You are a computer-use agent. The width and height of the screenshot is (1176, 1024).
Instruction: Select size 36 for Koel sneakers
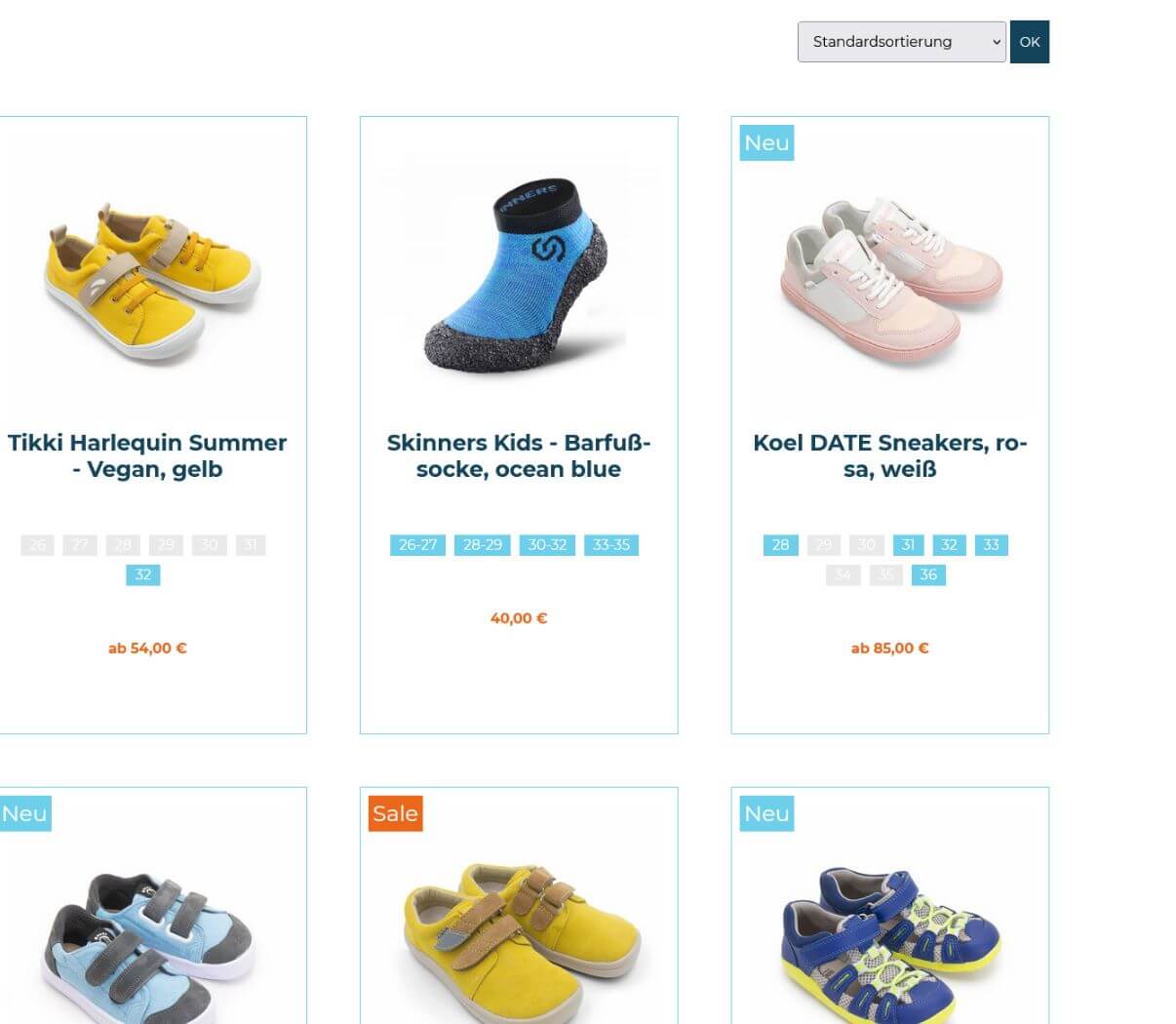928,574
